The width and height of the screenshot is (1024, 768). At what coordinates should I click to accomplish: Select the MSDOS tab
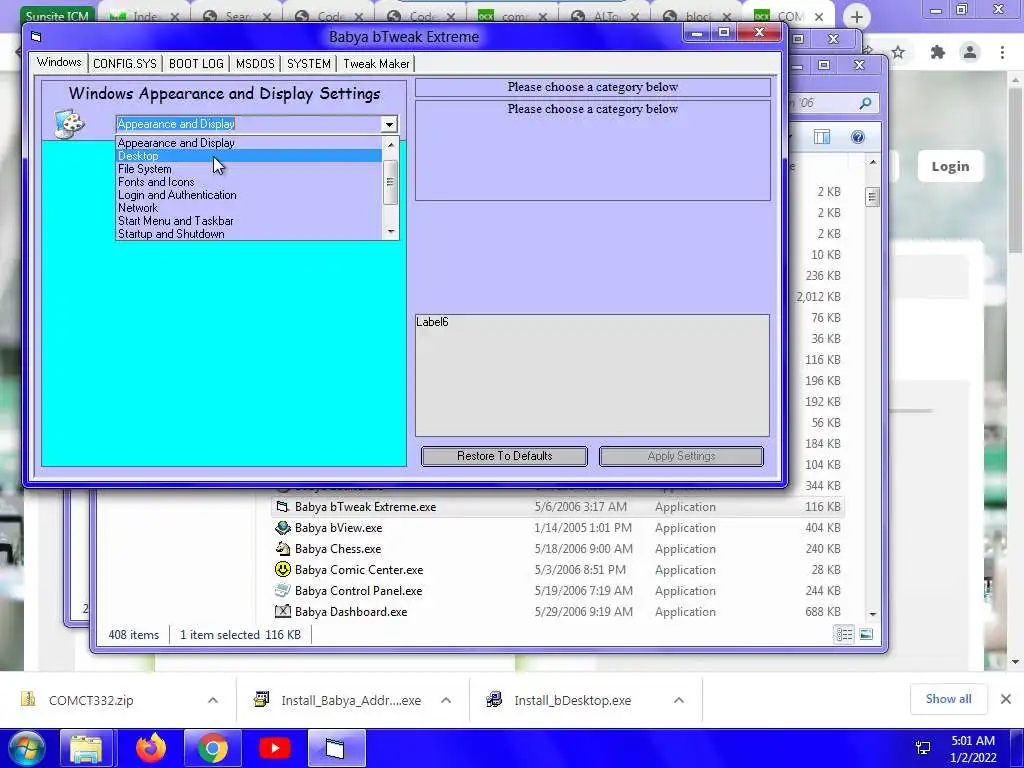255,63
